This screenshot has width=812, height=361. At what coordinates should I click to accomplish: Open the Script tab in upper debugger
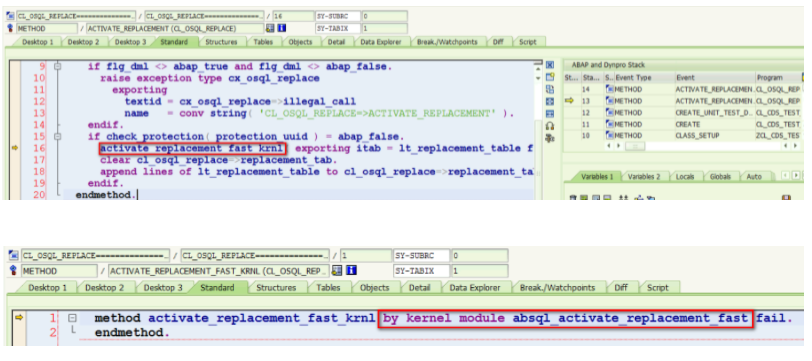528,42
